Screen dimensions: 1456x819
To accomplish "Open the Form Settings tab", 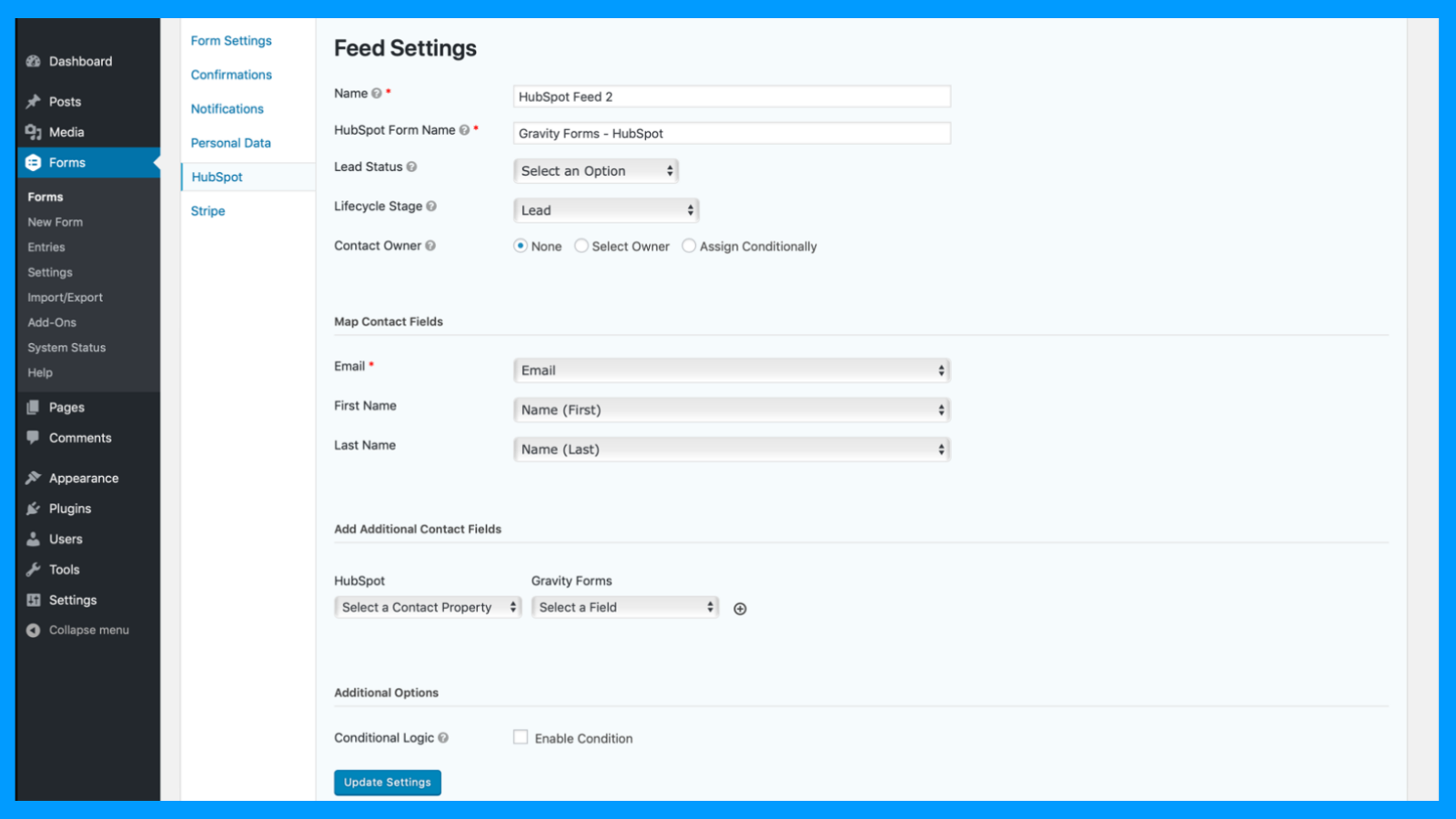I will [231, 41].
